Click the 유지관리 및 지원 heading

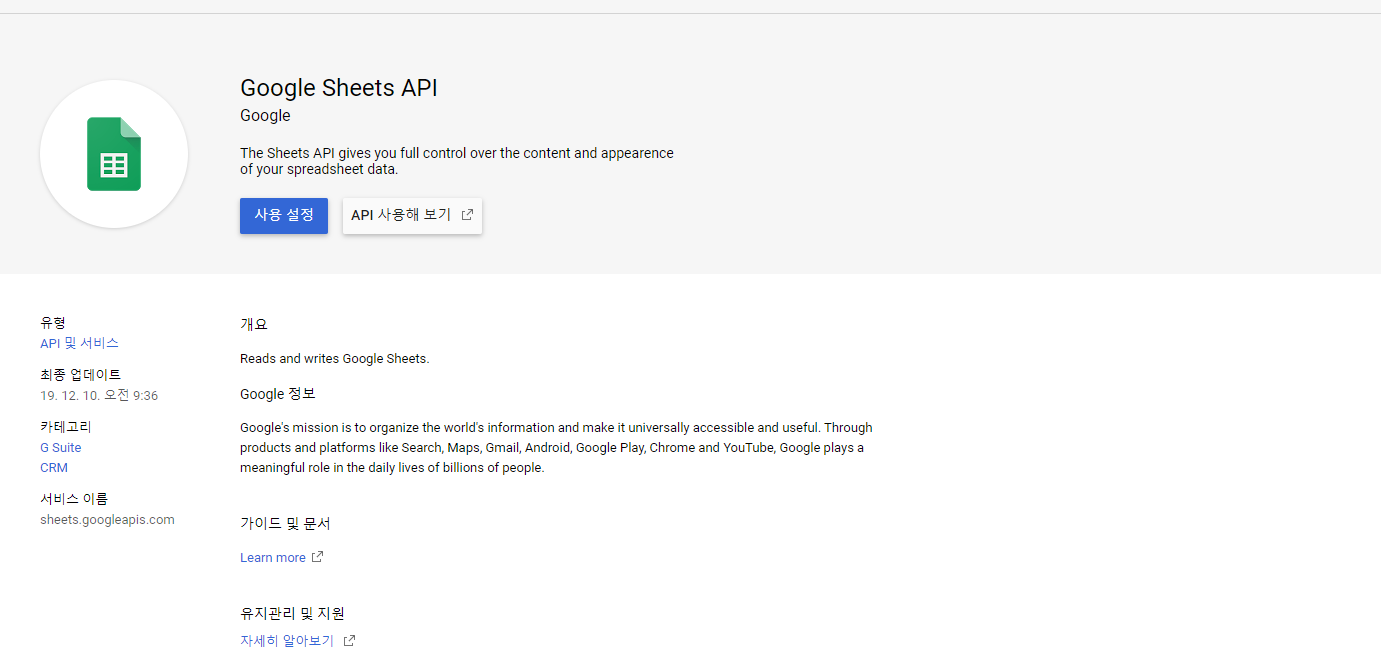pos(292,613)
